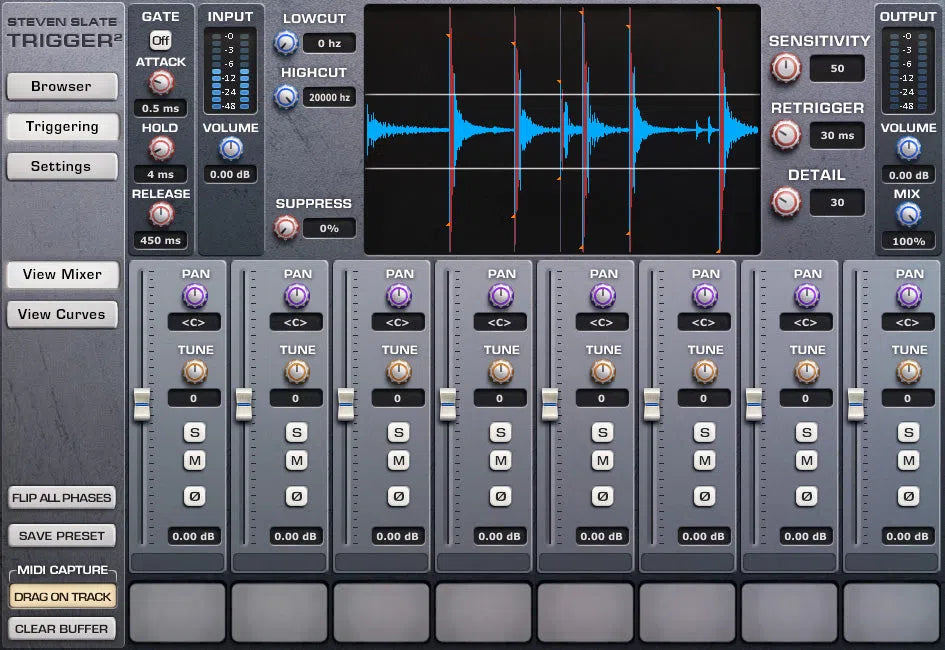The height and width of the screenshot is (650, 945).
Task: Mute the fourth channel strip
Action: pos(500,461)
